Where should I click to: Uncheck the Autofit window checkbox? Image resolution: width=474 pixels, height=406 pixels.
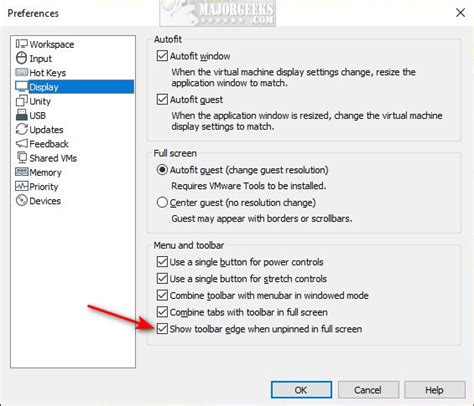(x=162, y=56)
